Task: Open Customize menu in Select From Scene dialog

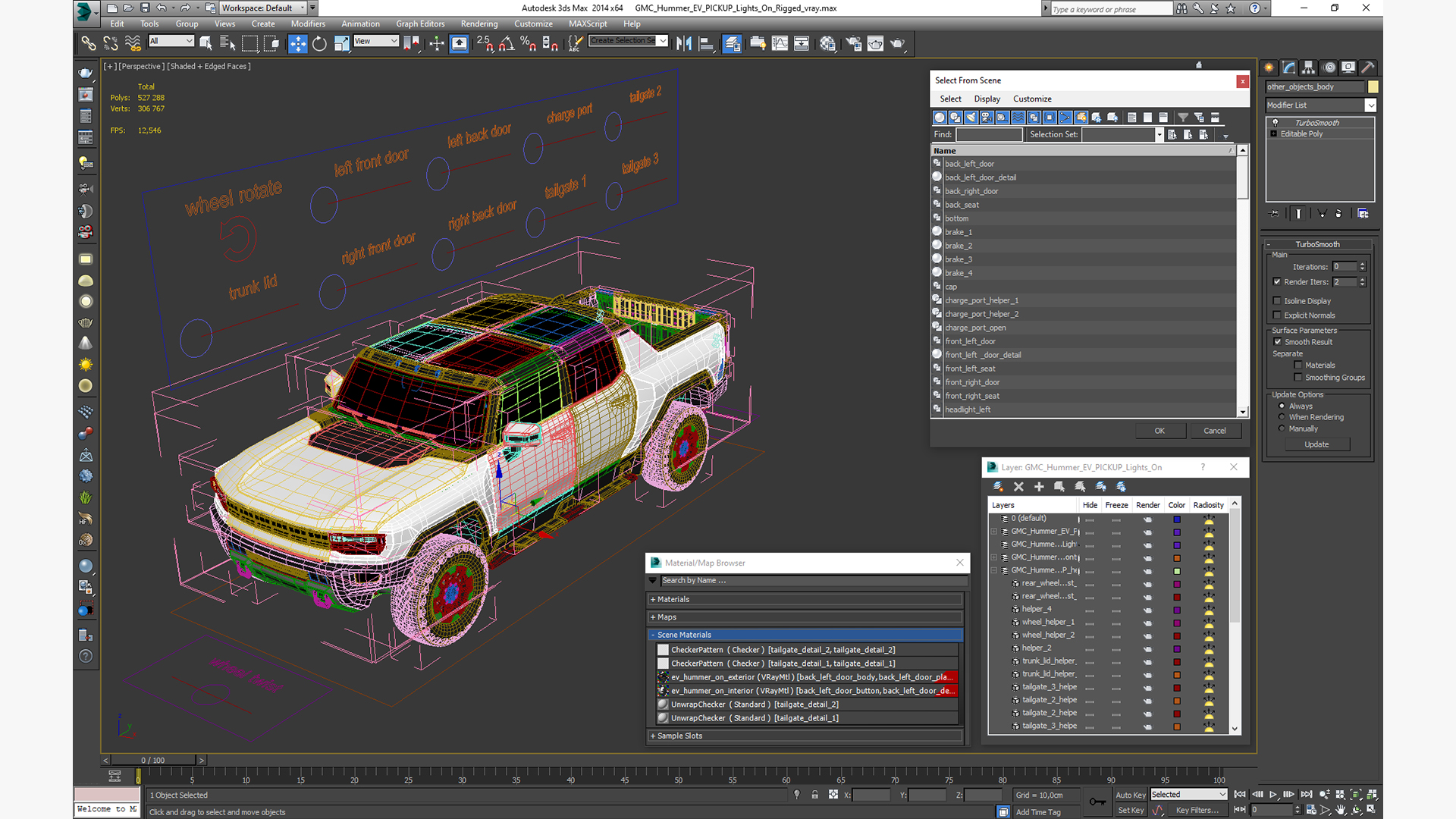Action: coord(1032,99)
